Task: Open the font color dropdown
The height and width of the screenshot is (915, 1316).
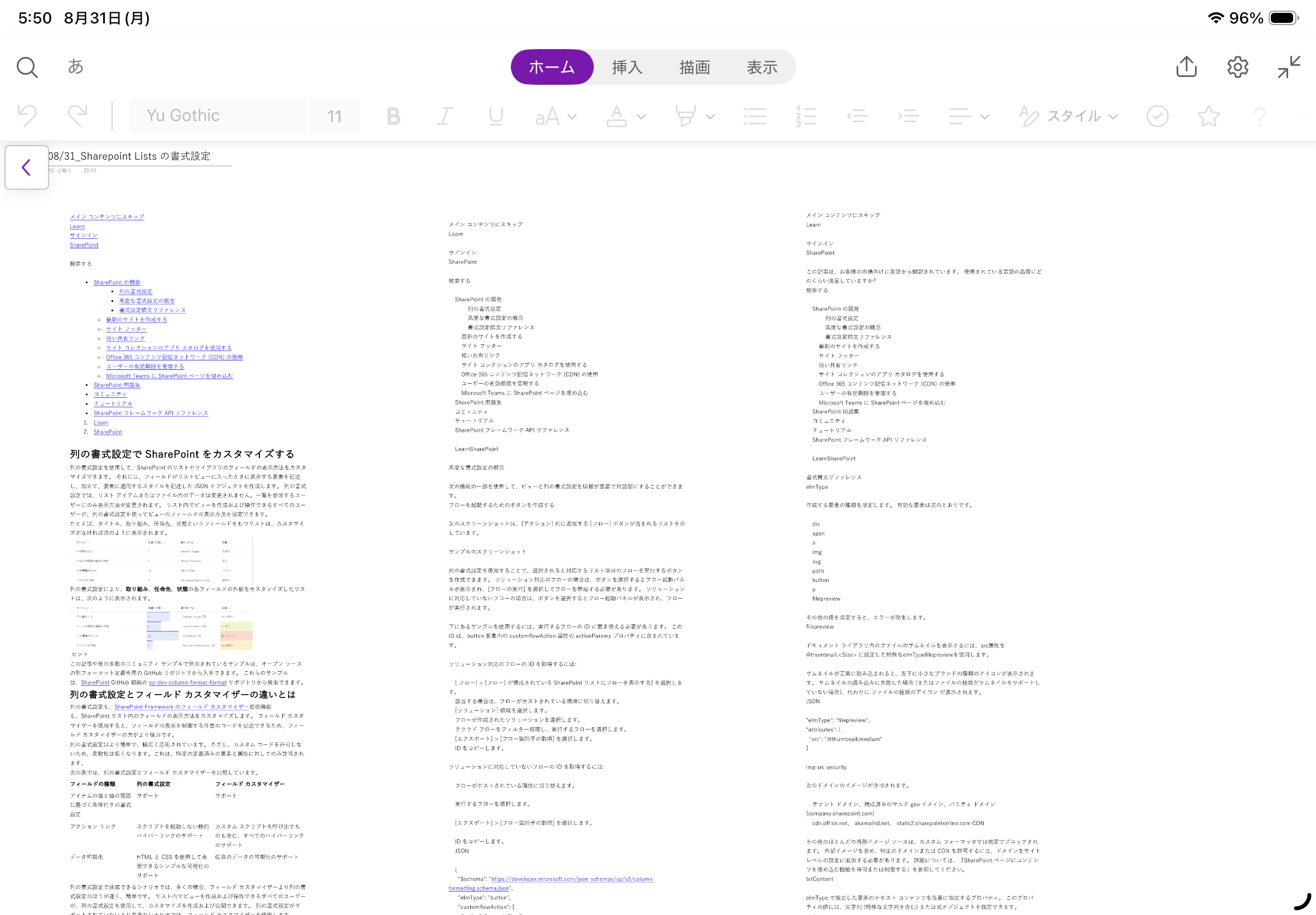Action: (626, 117)
